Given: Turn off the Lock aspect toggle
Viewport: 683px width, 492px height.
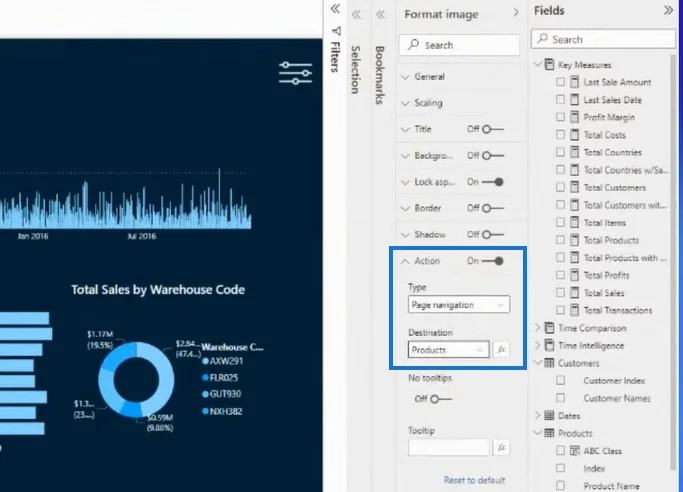Looking at the screenshot, I should coord(493,182).
